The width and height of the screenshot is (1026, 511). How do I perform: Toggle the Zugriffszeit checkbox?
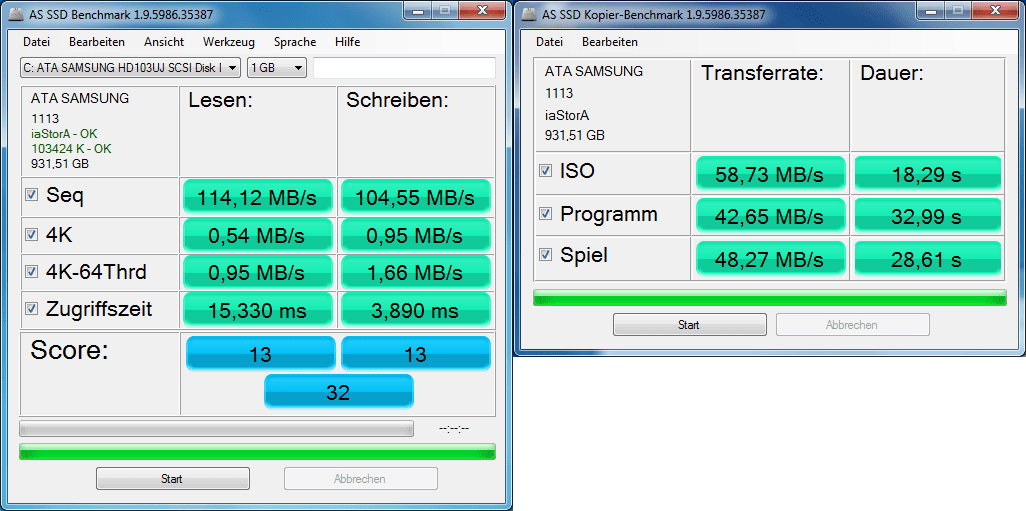point(30,309)
